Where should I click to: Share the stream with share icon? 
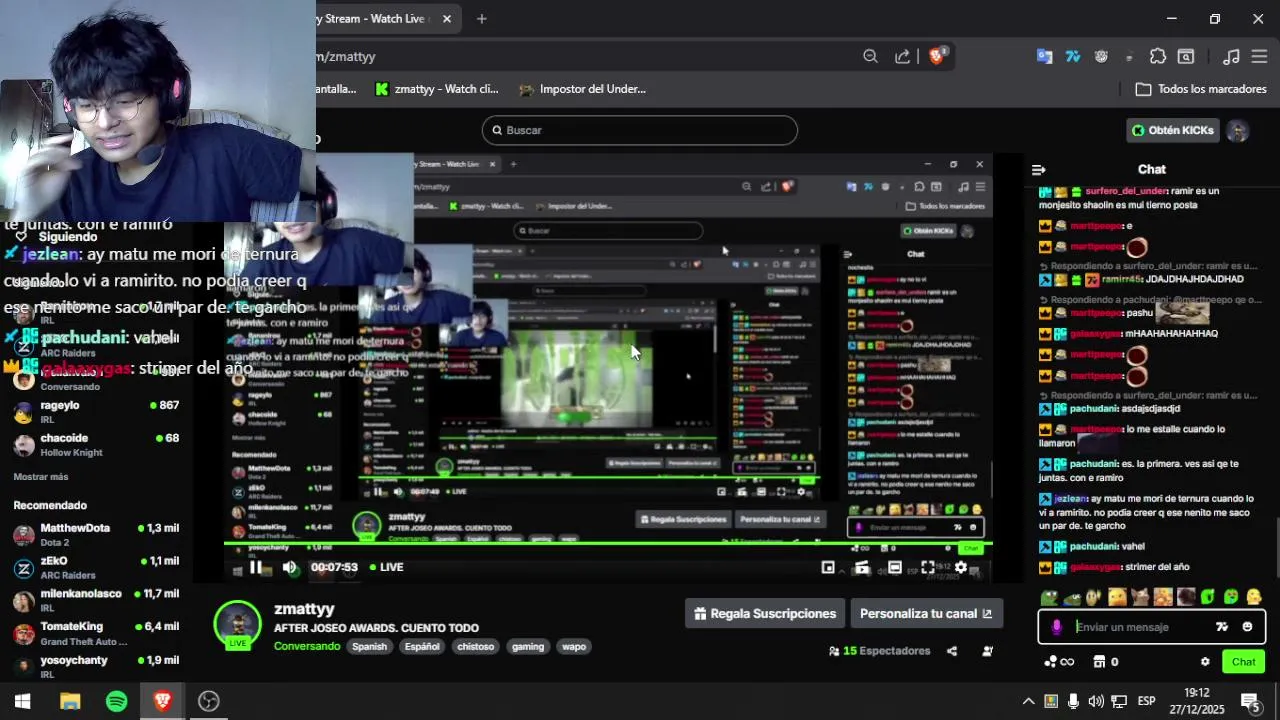952,651
